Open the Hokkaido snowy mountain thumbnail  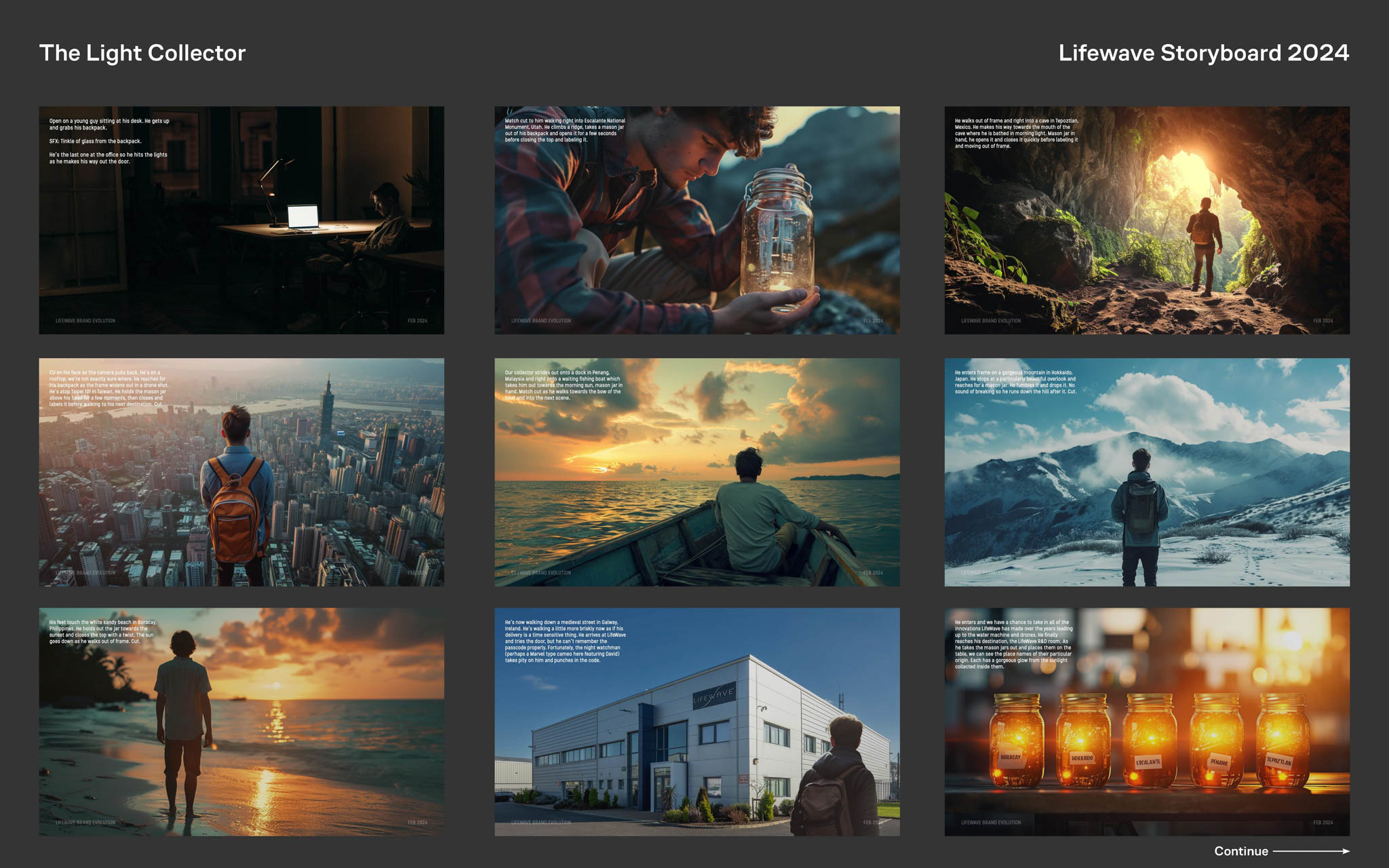pos(1146,472)
